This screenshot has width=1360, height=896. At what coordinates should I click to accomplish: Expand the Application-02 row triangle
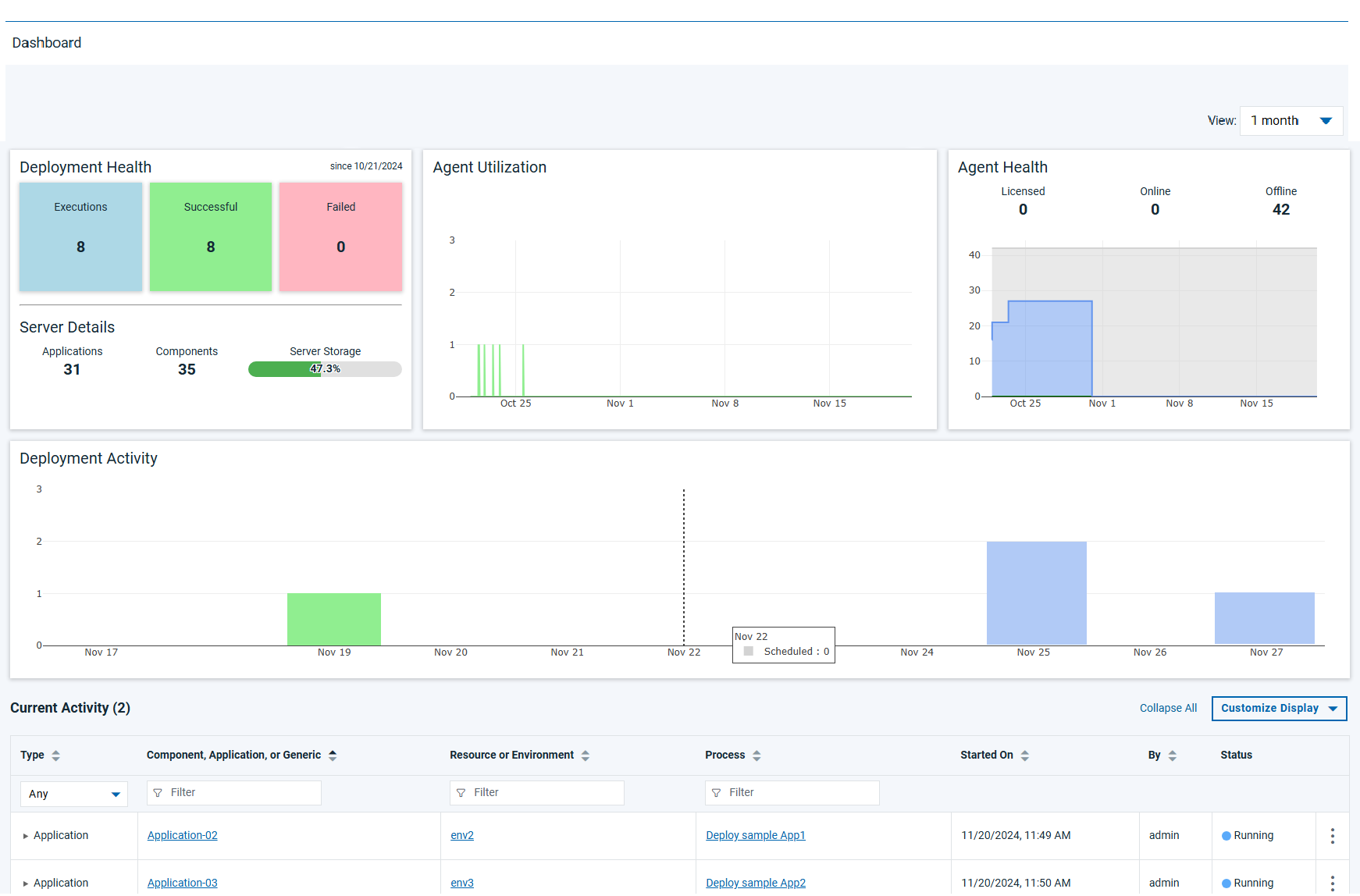click(26, 836)
